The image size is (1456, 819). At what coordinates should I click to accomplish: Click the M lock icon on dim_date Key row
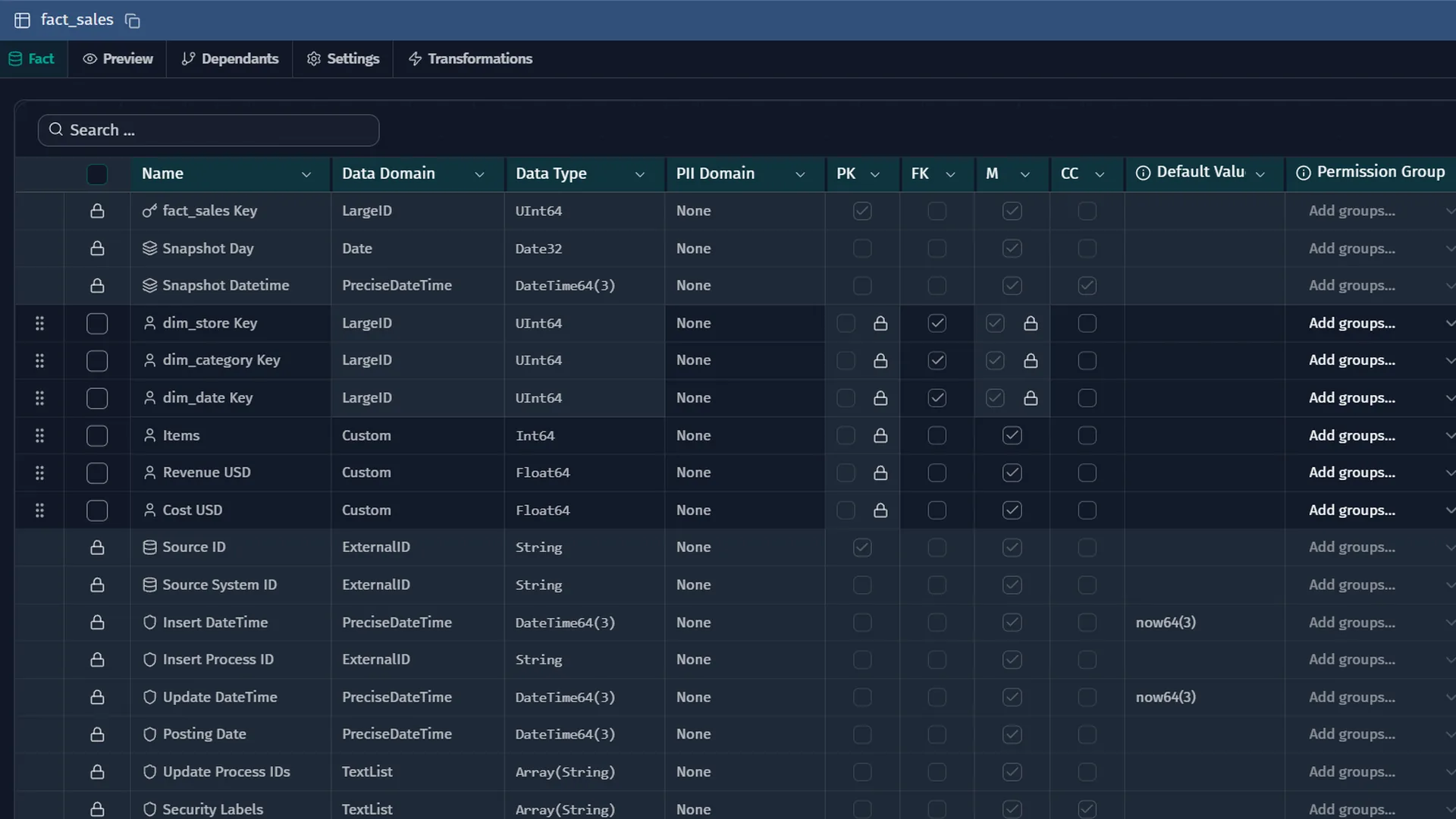point(1031,398)
